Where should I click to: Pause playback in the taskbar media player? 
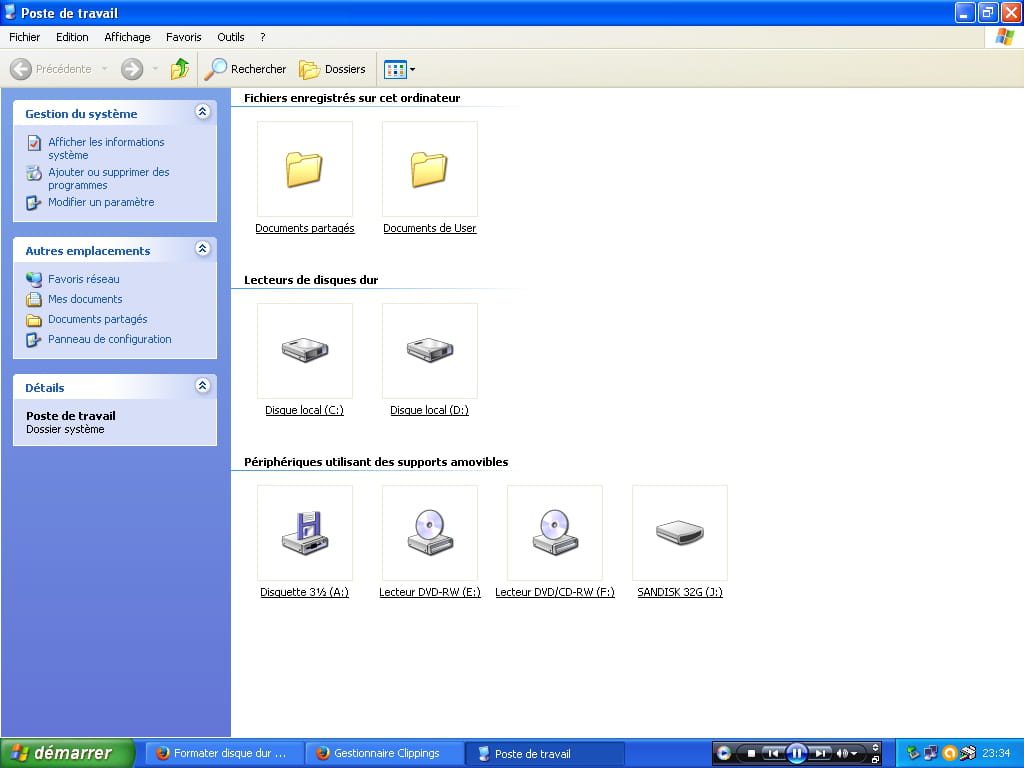[x=797, y=753]
